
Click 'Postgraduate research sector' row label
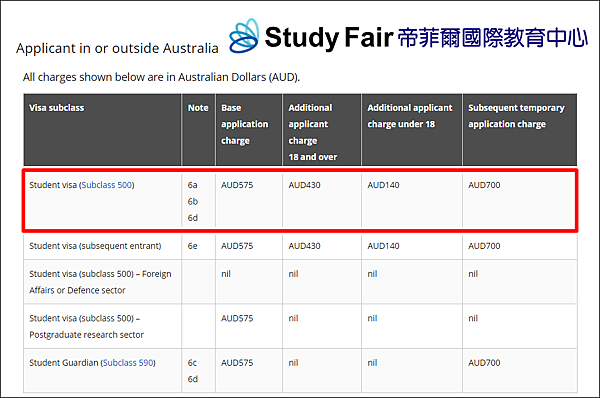pos(86,326)
